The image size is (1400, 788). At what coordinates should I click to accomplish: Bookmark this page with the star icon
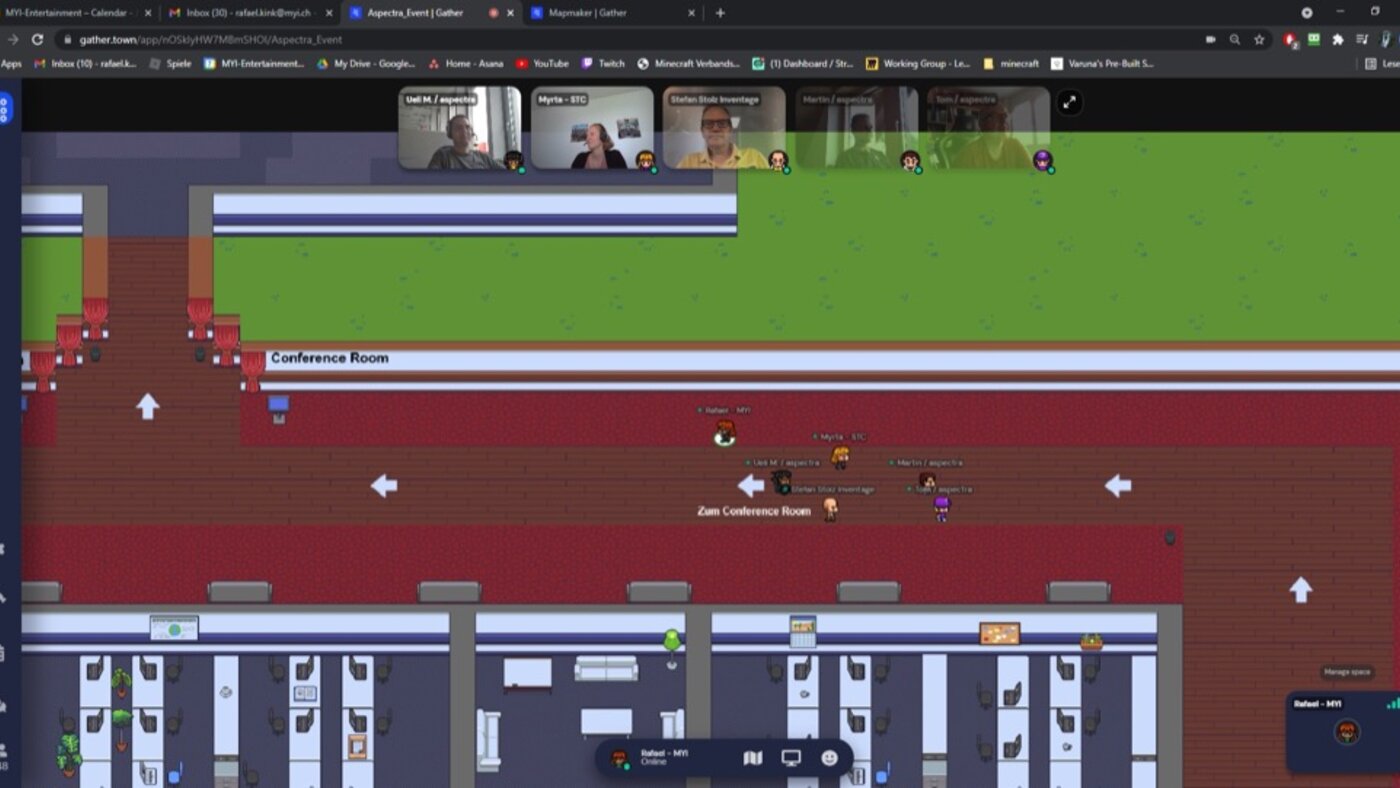coord(1259,39)
